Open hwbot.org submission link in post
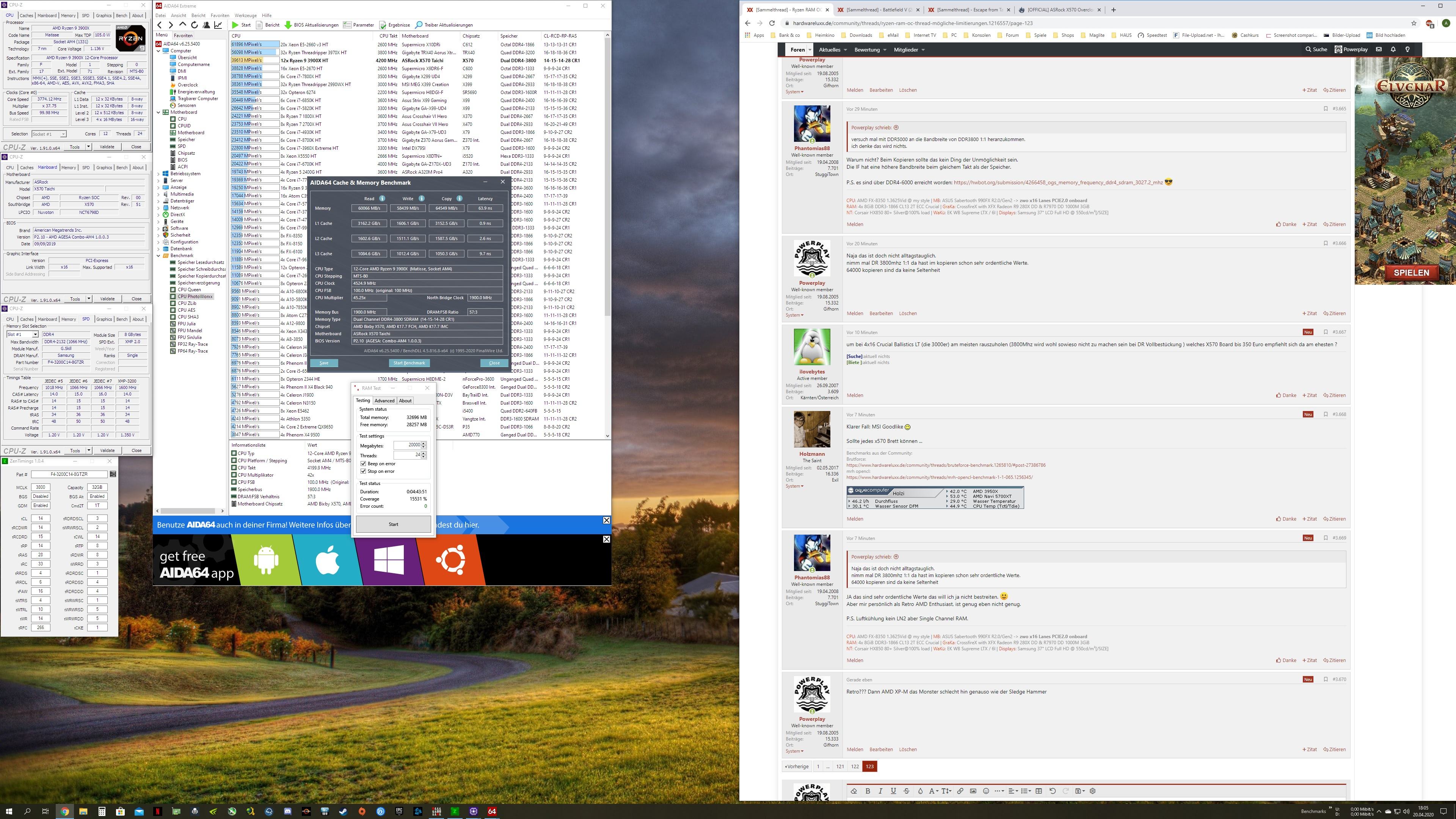The width and height of the screenshot is (1456, 819). [x=1058, y=182]
